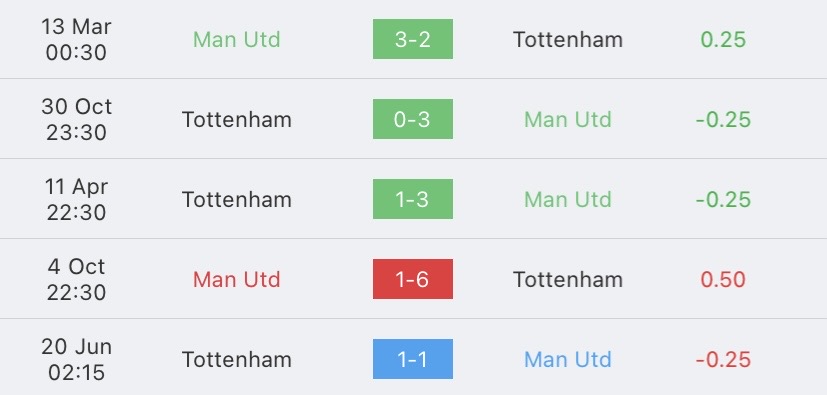
Task: Open the blue 1-1 score badge
Action: pos(412,359)
